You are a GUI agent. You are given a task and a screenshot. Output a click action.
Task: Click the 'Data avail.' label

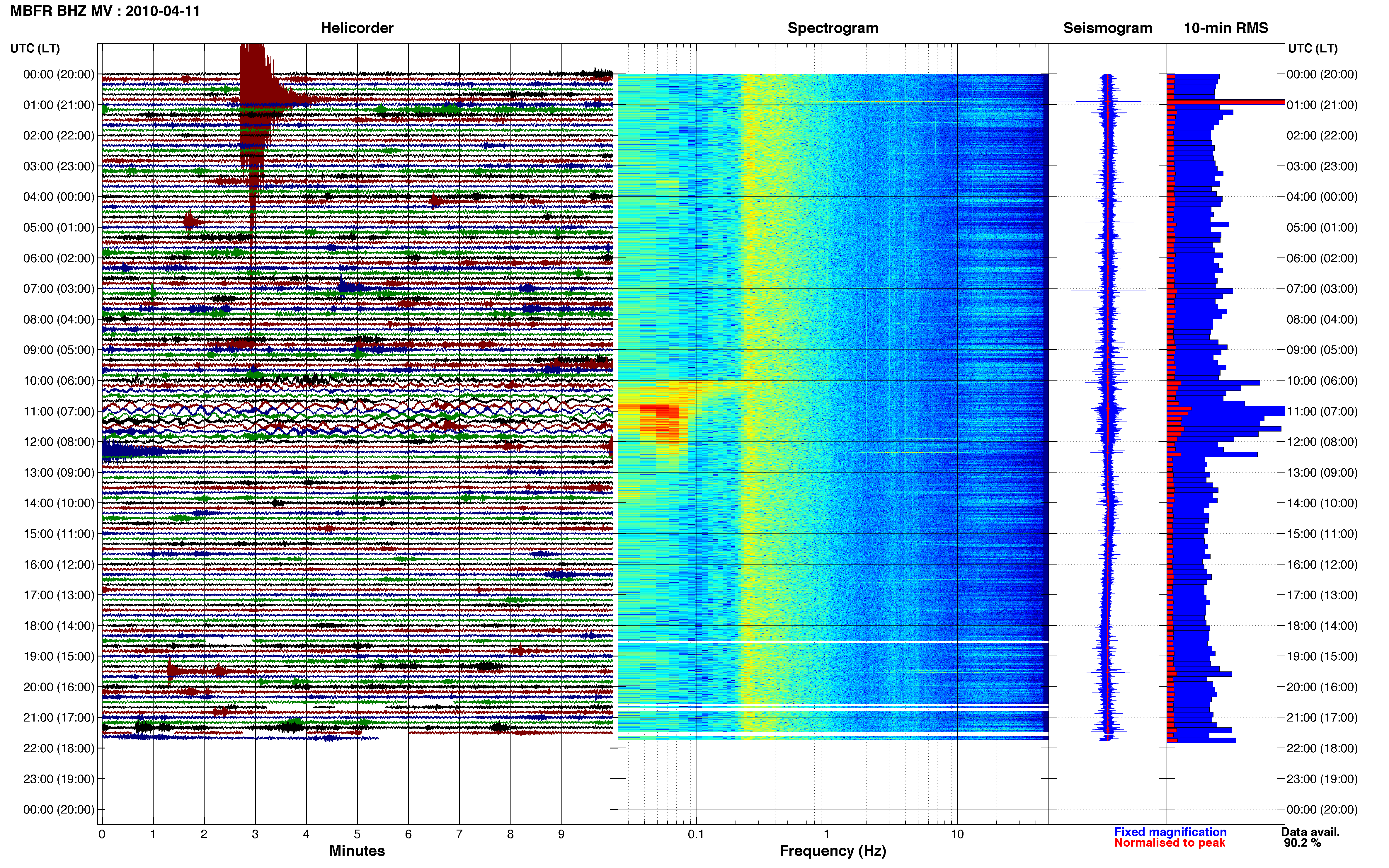click(1310, 832)
